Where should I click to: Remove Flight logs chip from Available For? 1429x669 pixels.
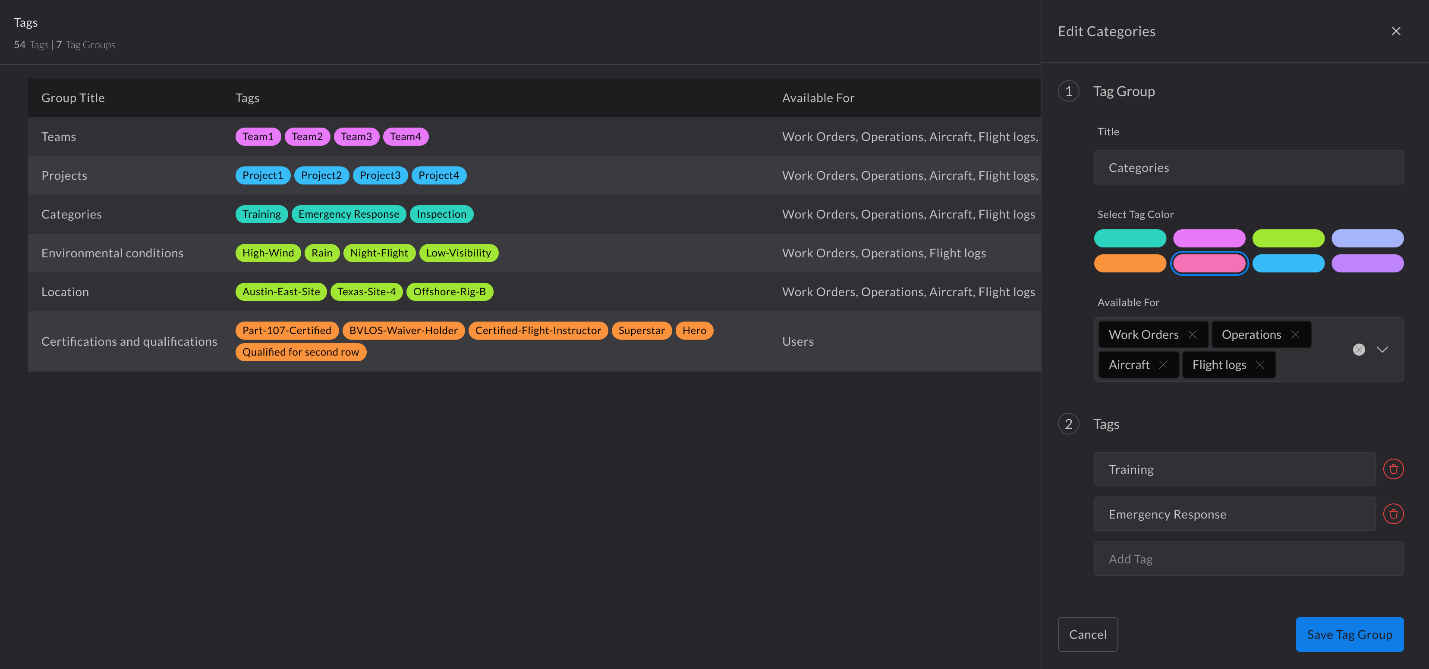[1260, 365]
